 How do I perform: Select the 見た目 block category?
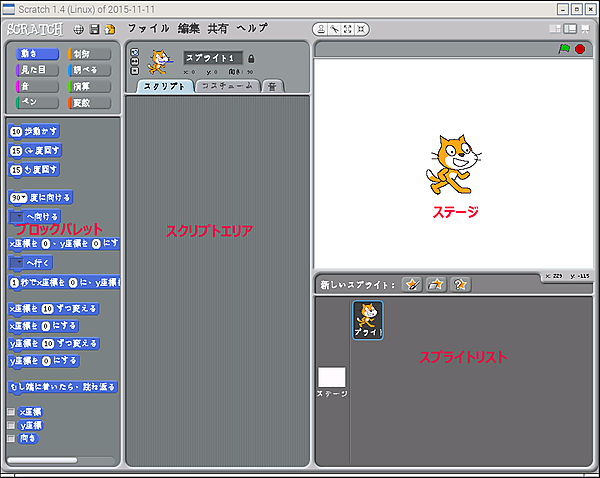pyautogui.click(x=37, y=70)
